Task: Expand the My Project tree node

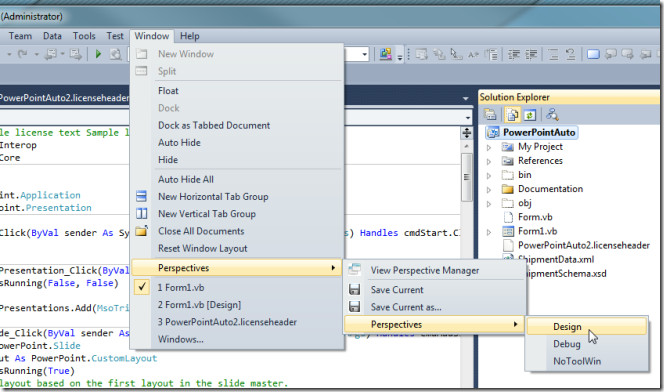Action: [x=489, y=147]
